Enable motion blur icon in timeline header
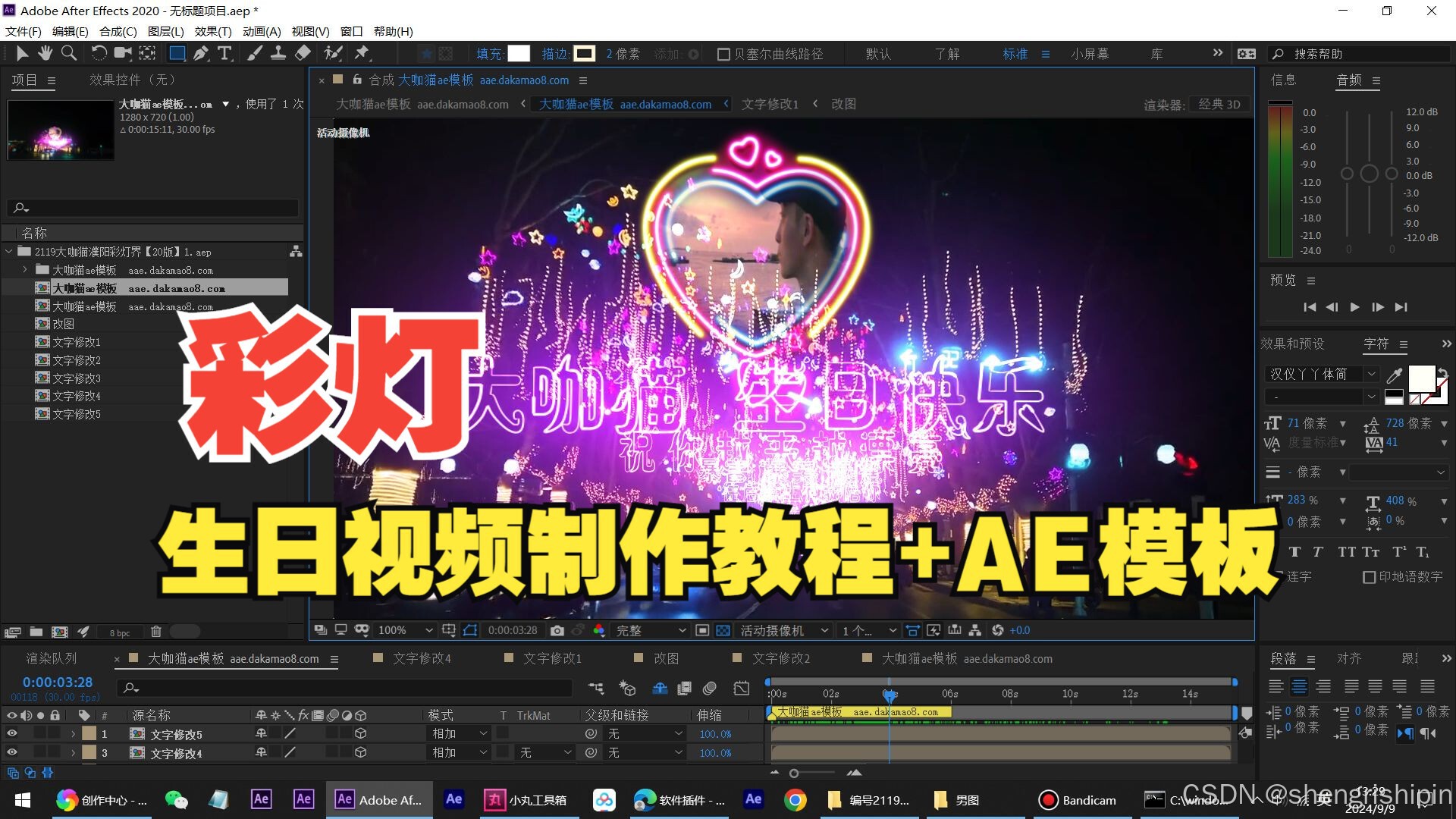 (x=710, y=688)
